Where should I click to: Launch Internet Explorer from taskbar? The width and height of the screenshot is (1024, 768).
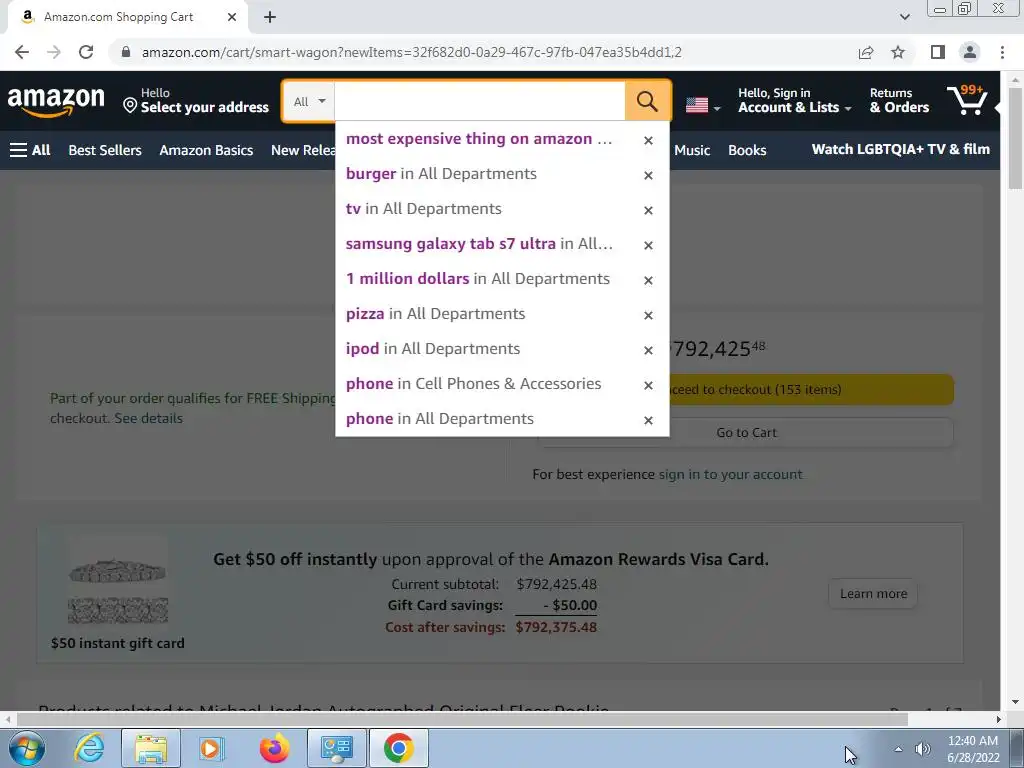(x=88, y=748)
